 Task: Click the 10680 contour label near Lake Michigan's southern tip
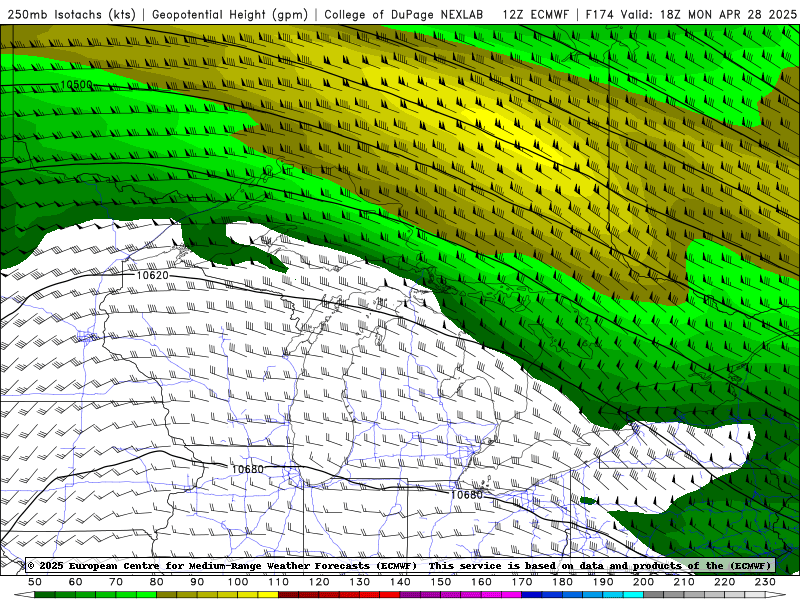(x=247, y=469)
